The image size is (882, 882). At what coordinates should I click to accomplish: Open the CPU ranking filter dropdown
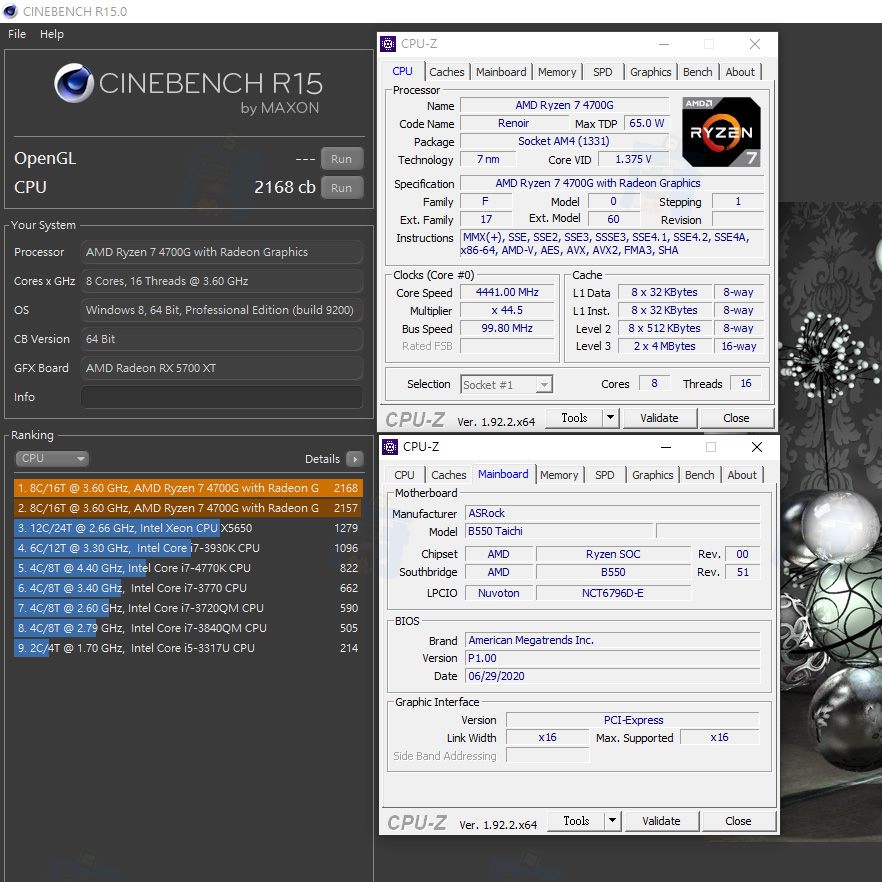pyautogui.click(x=52, y=458)
